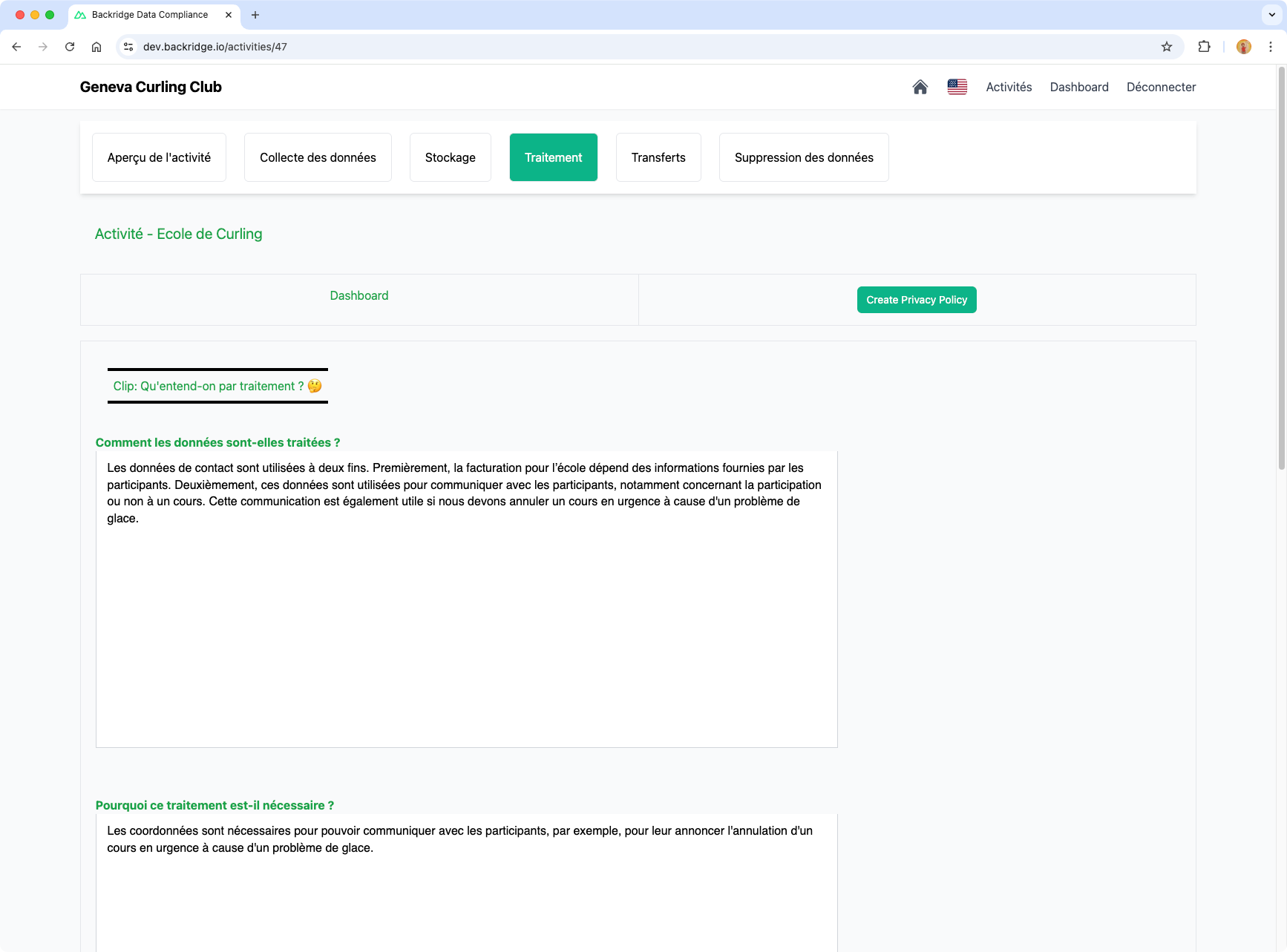Select the Suppression des données tab
The width and height of the screenshot is (1287, 952).
[803, 157]
